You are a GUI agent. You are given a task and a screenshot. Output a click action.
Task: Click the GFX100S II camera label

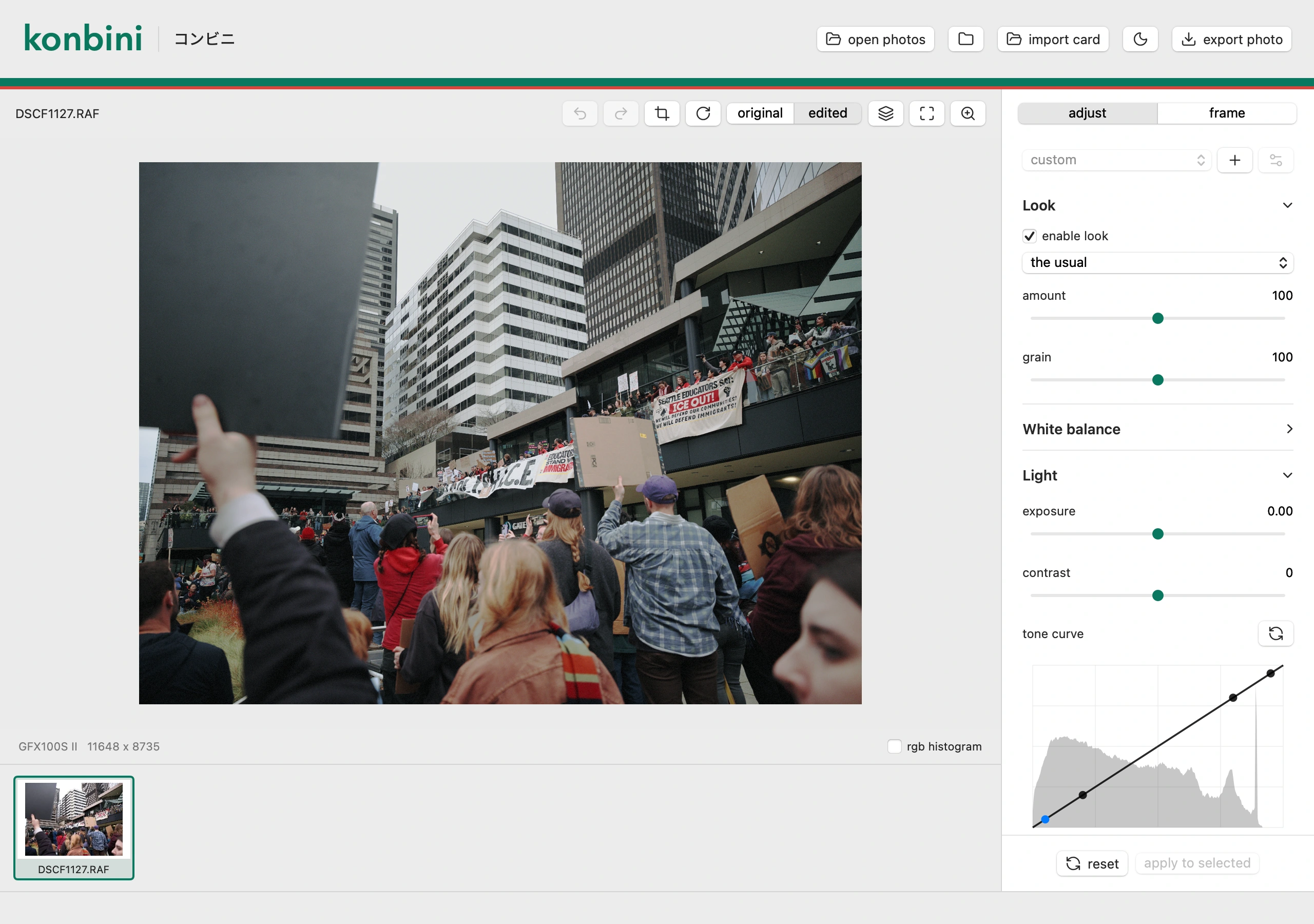48,746
